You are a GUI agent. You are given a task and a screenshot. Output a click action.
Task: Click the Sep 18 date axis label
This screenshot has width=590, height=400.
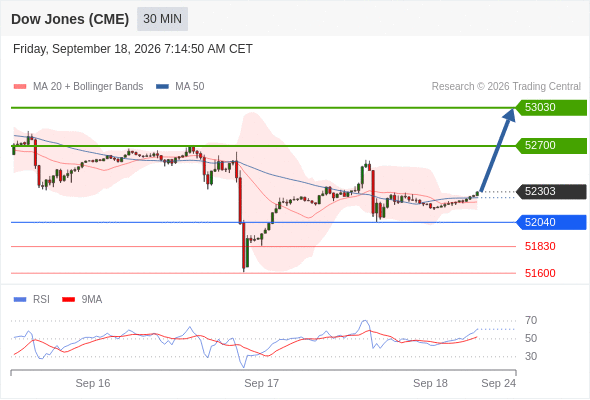pos(430,383)
